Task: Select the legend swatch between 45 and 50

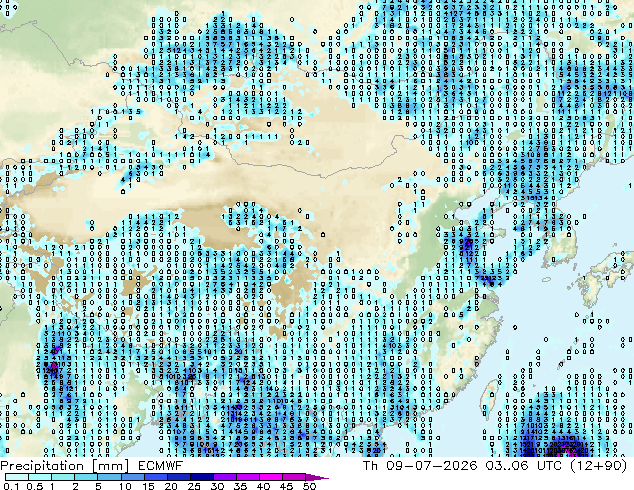Action: click(294, 477)
